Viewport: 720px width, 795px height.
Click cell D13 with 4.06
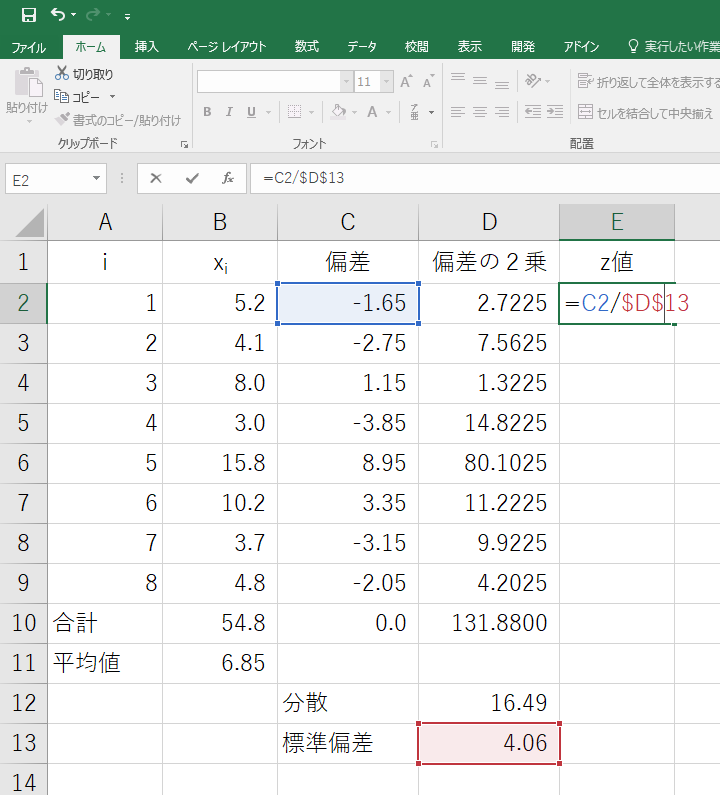489,743
